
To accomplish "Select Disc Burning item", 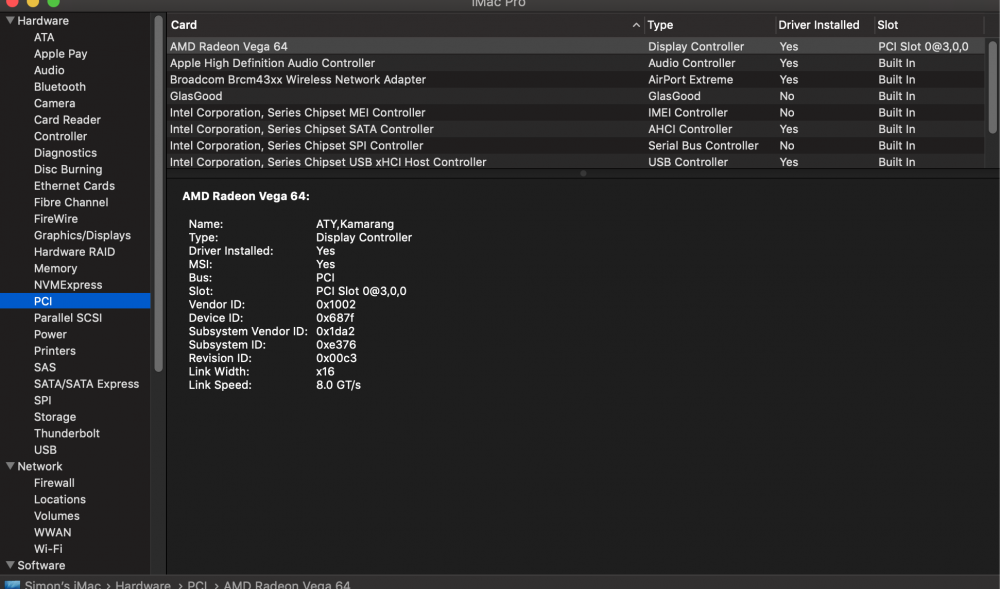I will click(68, 170).
